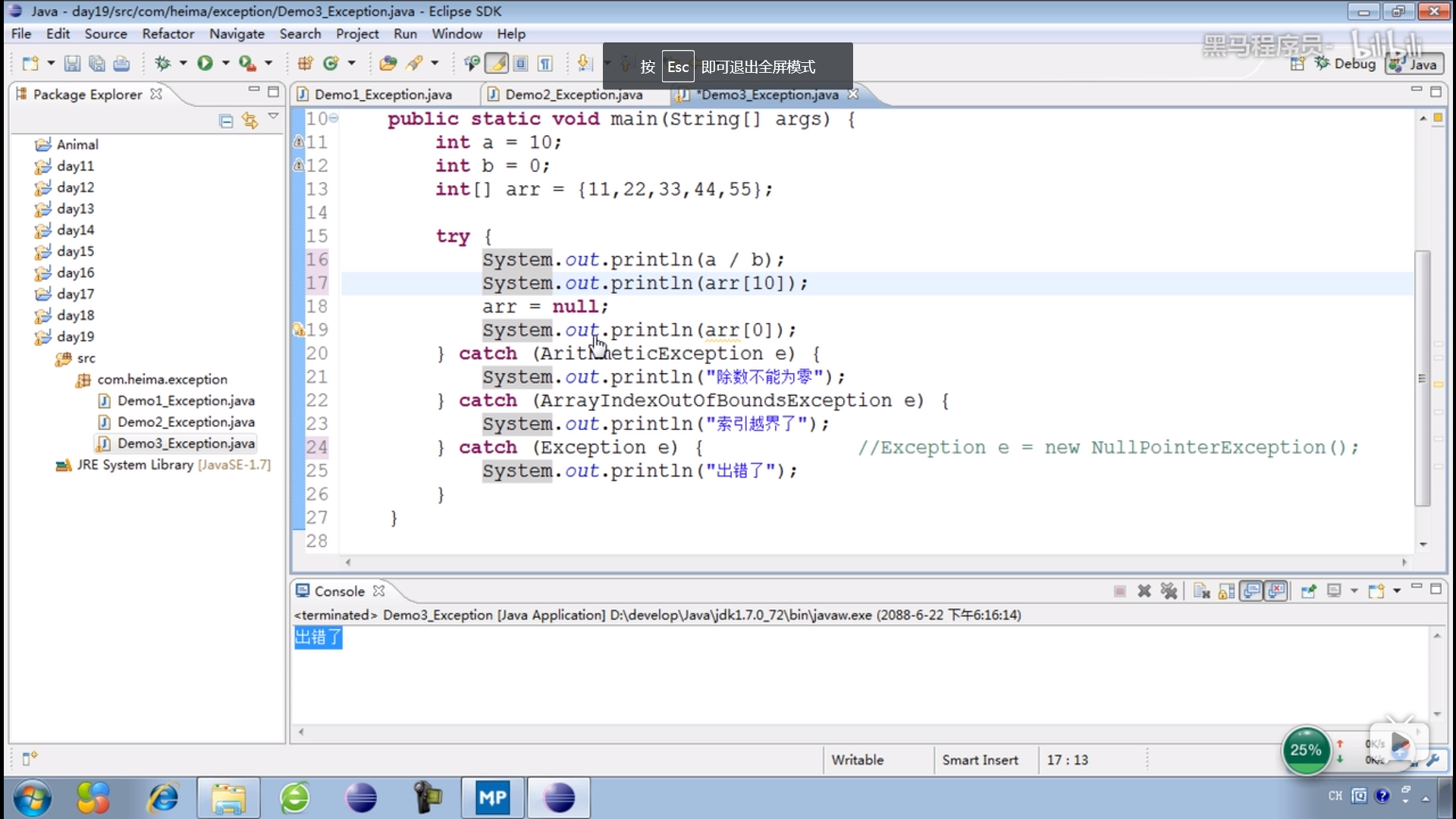This screenshot has width=1456, height=819.
Task: Click Open Type folder icon
Action: [x=388, y=64]
